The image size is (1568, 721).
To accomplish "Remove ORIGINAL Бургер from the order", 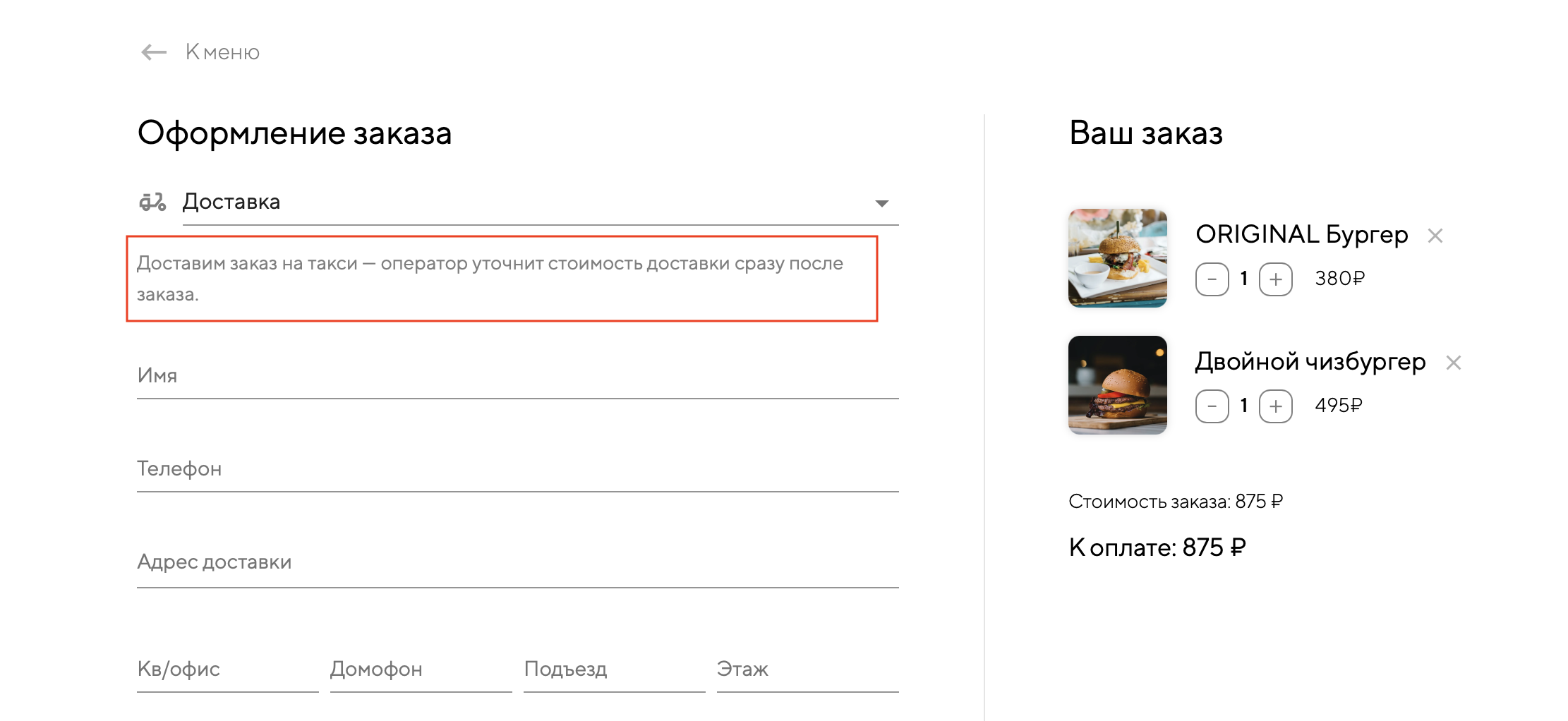I will coord(1435,236).
